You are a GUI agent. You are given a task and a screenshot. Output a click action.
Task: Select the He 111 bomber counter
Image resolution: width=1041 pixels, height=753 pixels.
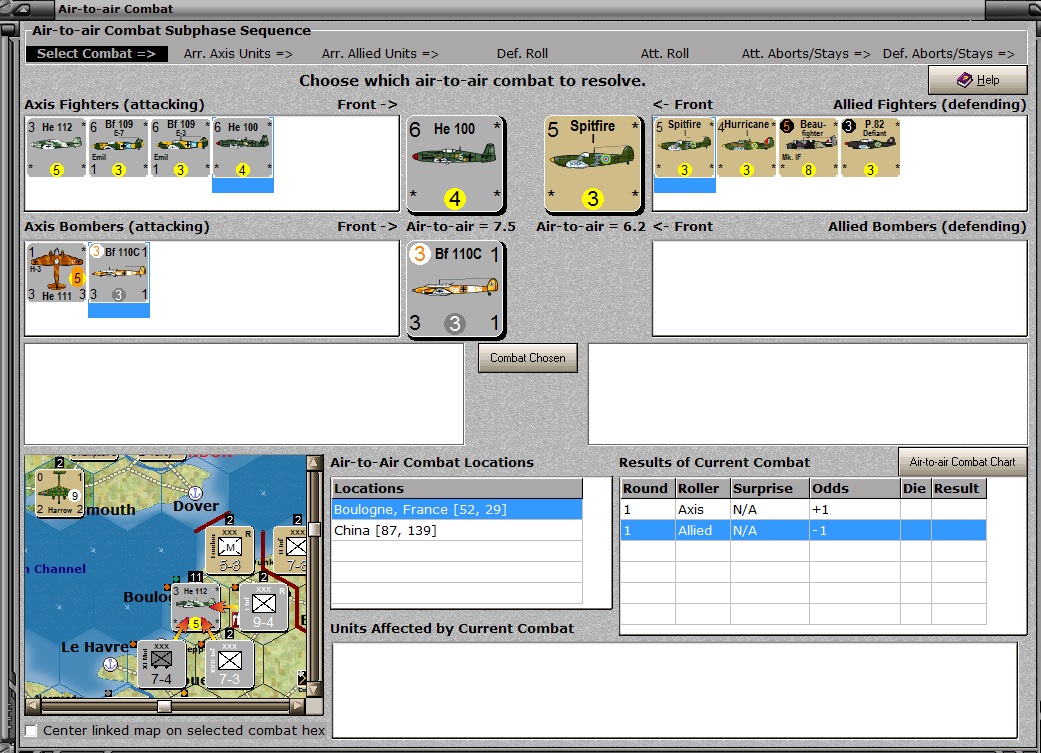[57, 272]
